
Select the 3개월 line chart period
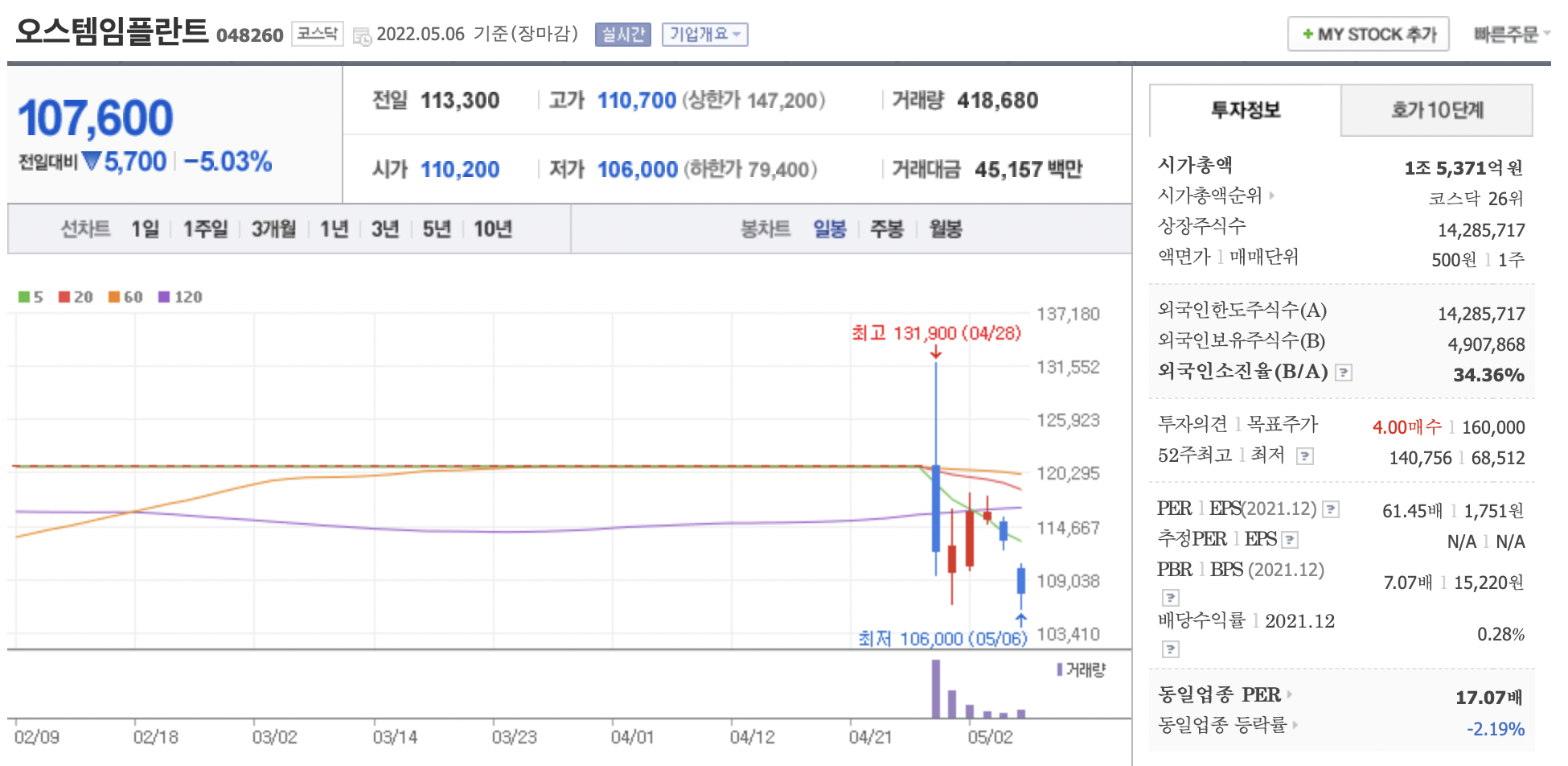273,229
